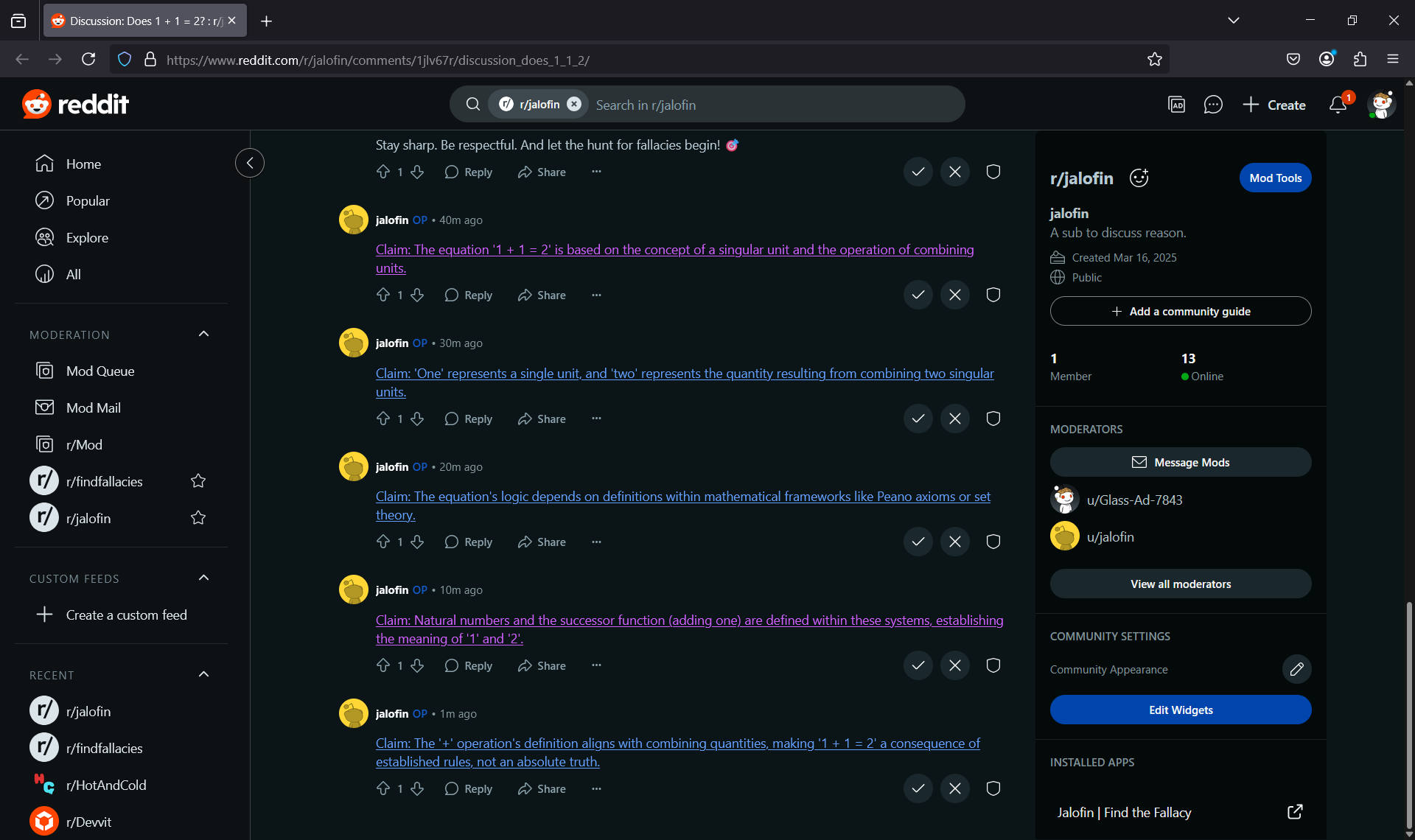Open the chat bubble icon in header
The height and width of the screenshot is (840, 1415).
[x=1213, y=105]
